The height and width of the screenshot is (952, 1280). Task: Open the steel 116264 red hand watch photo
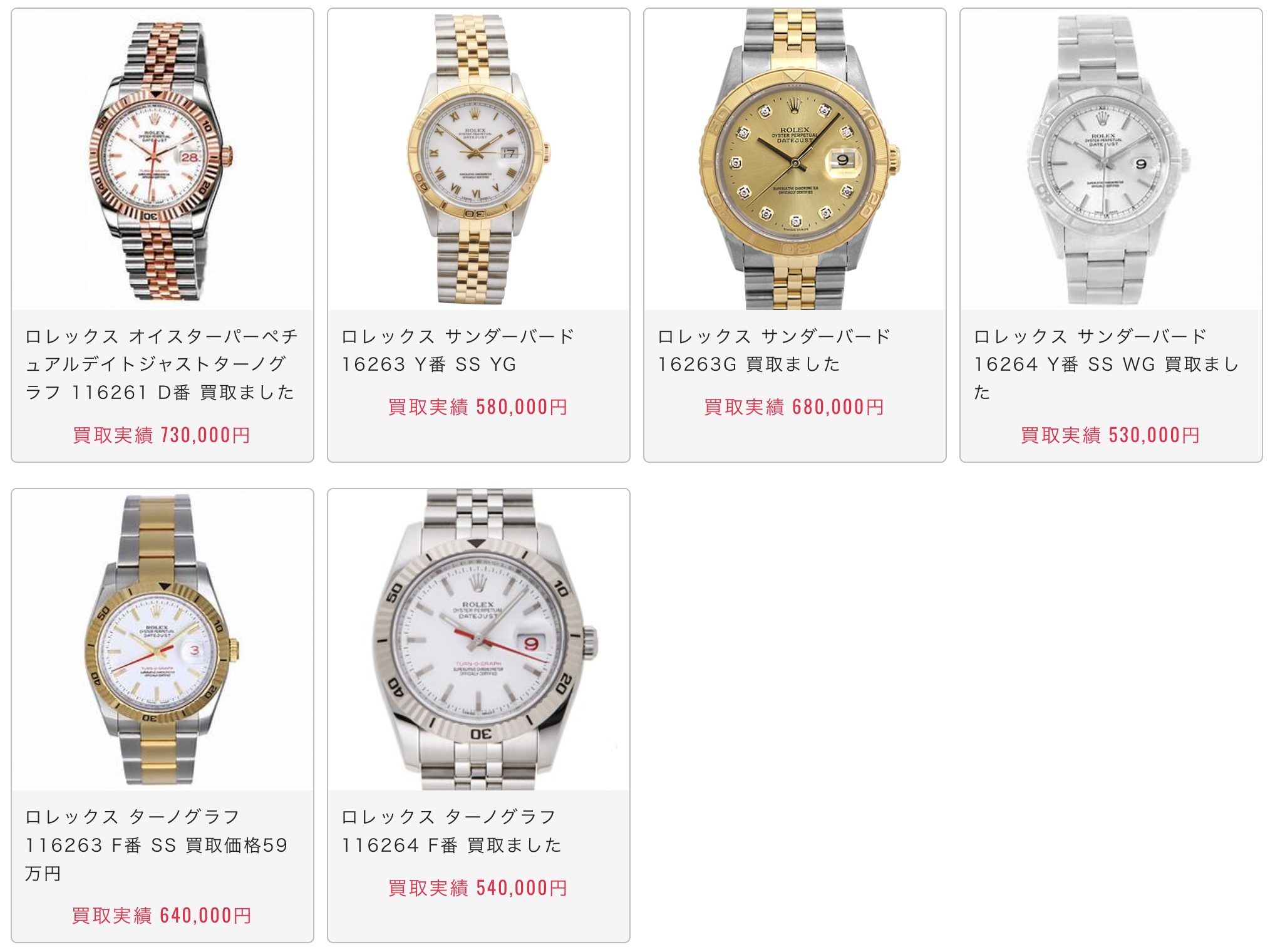point(478,640)
